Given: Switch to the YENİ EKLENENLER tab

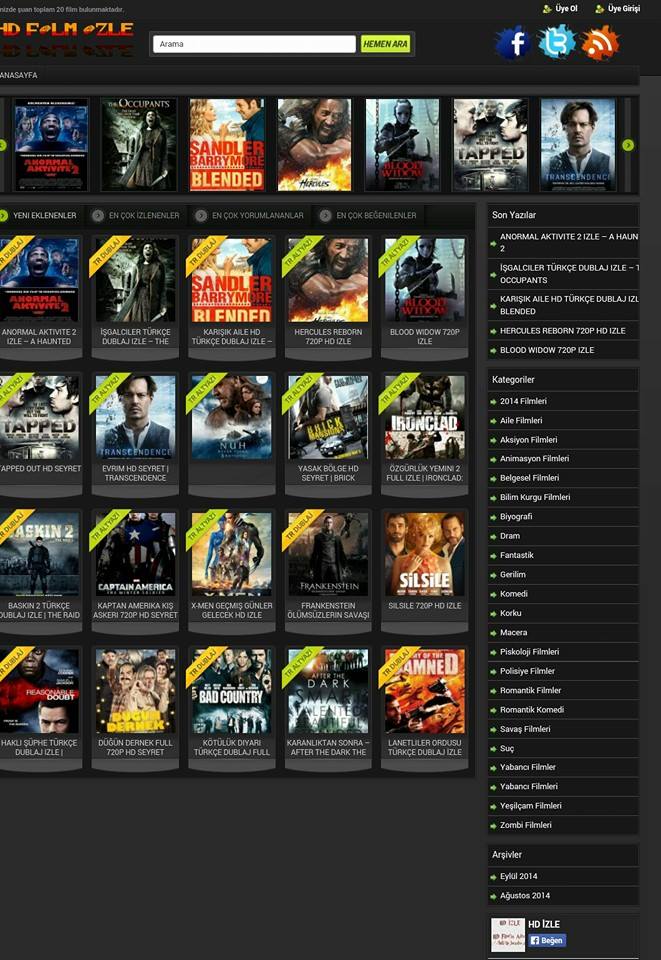Looking at the screenshot, I should pos(39,216).
